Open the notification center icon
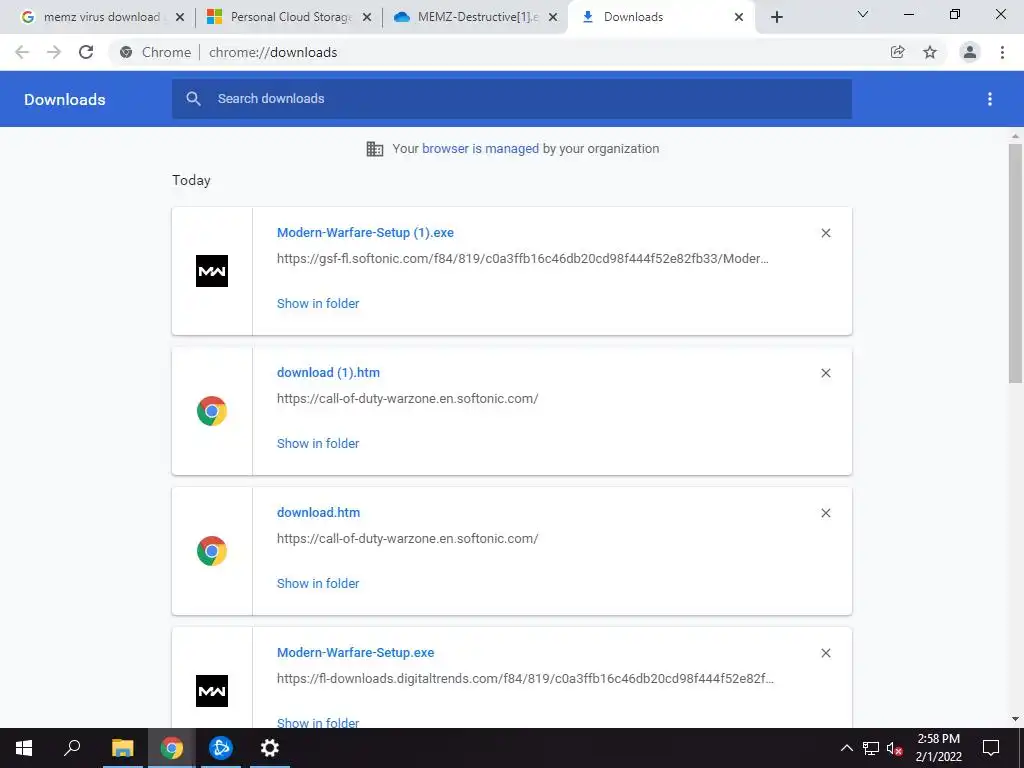 tap(991, 748)
